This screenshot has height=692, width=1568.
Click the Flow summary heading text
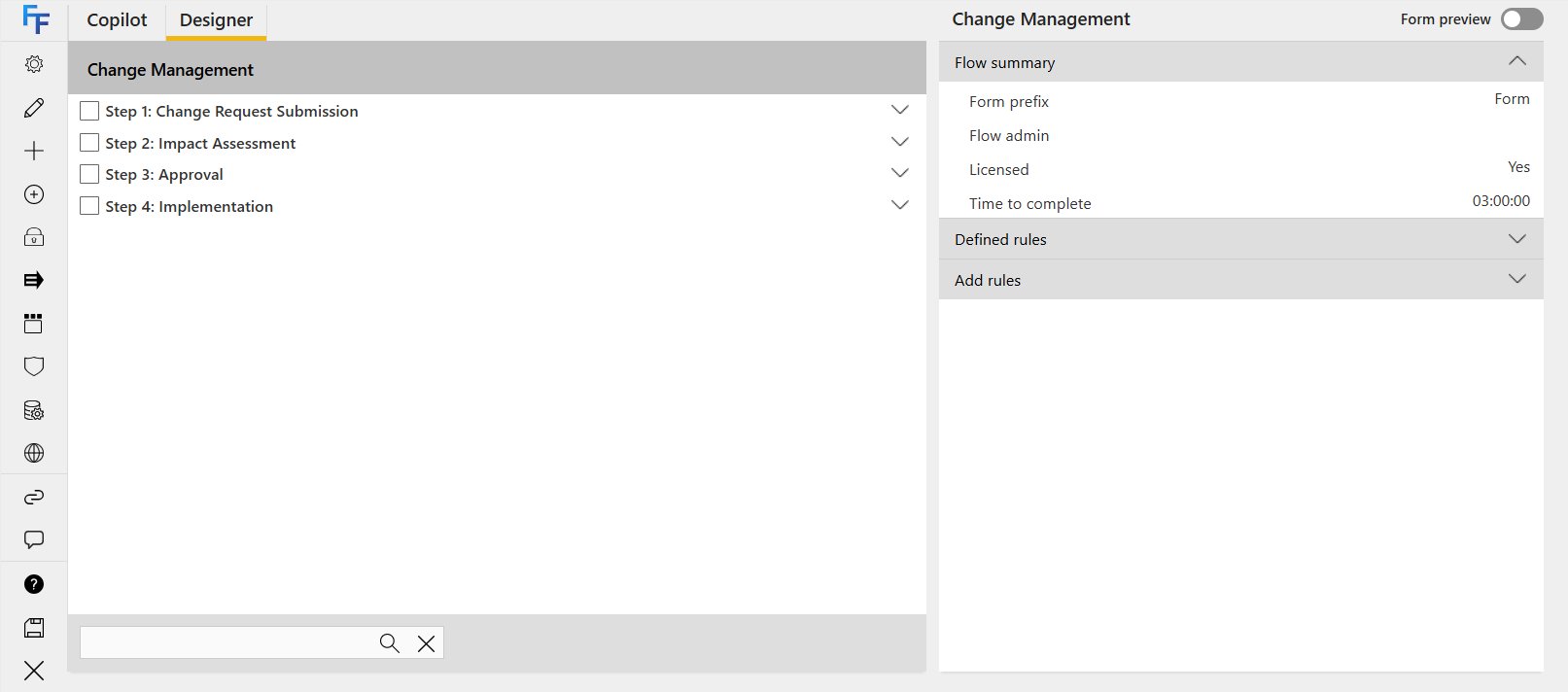1004,63
